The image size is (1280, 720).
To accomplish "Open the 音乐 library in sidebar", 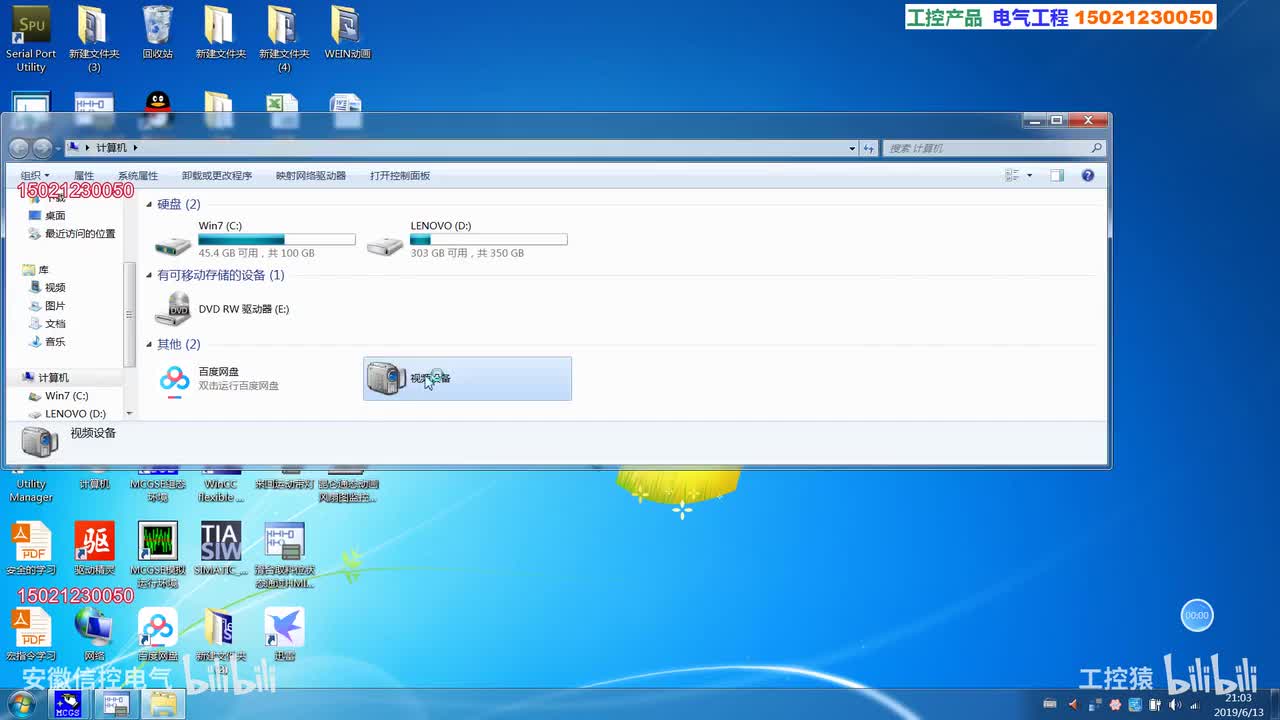I will 47,342.
